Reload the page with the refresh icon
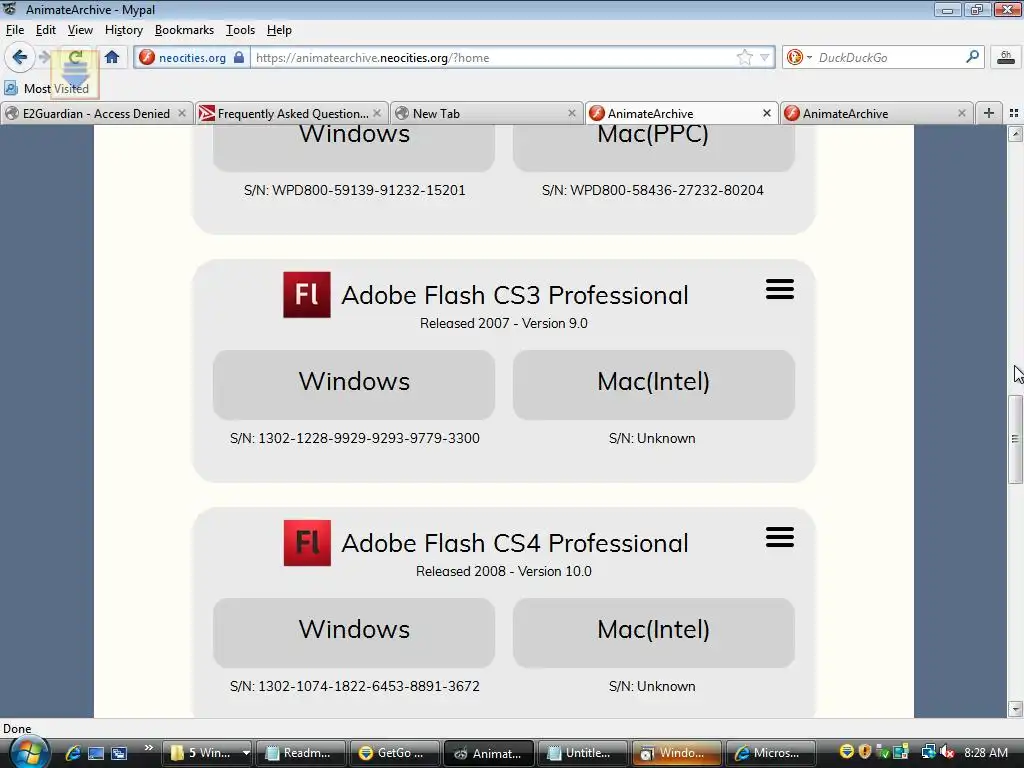1024x768 pixels. click(x=75, y=57)
